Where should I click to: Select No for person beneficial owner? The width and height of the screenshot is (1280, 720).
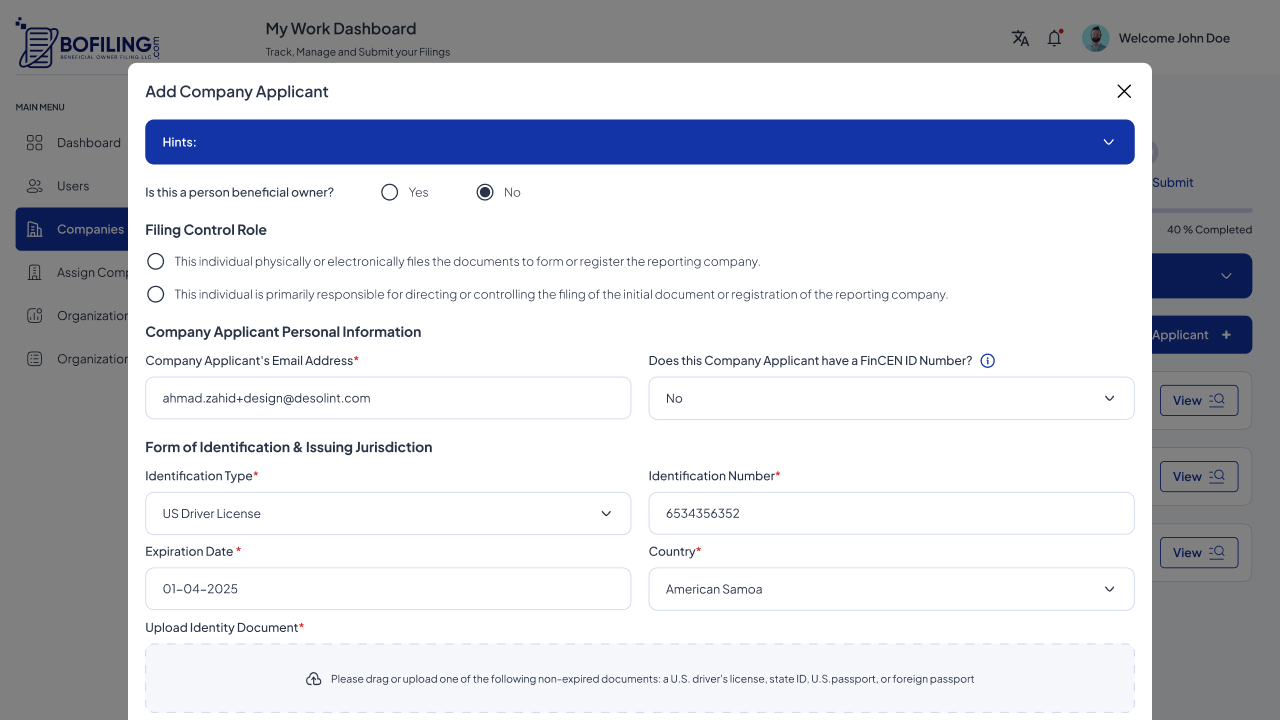(x=485, y=192)
